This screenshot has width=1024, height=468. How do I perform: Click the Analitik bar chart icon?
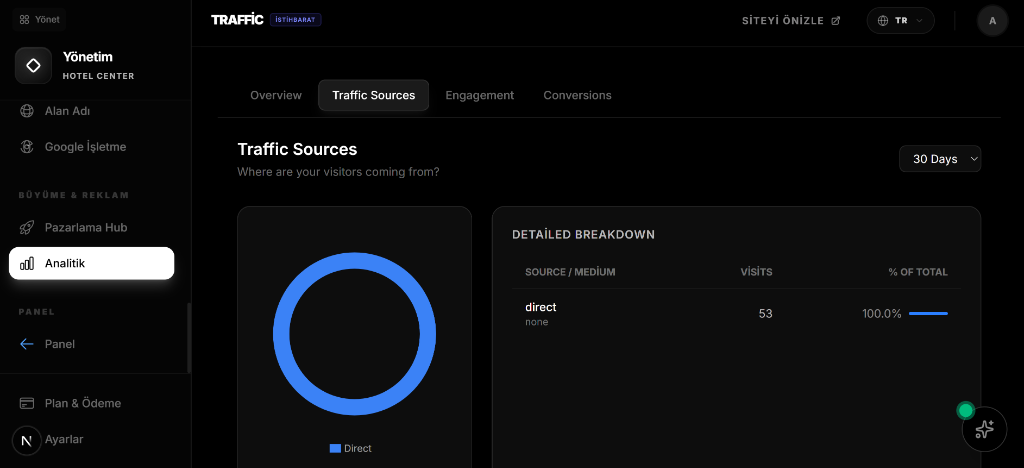(x=27, y=263)
